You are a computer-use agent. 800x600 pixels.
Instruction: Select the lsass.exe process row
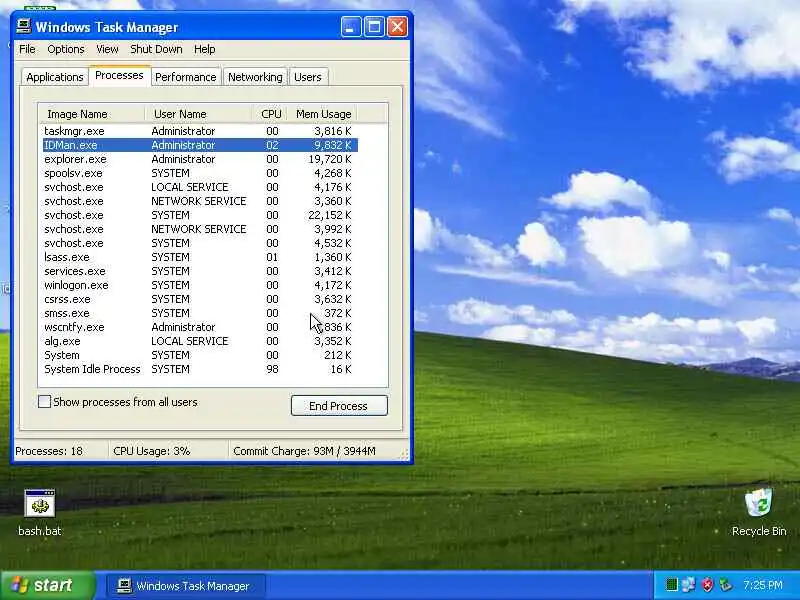200,257
